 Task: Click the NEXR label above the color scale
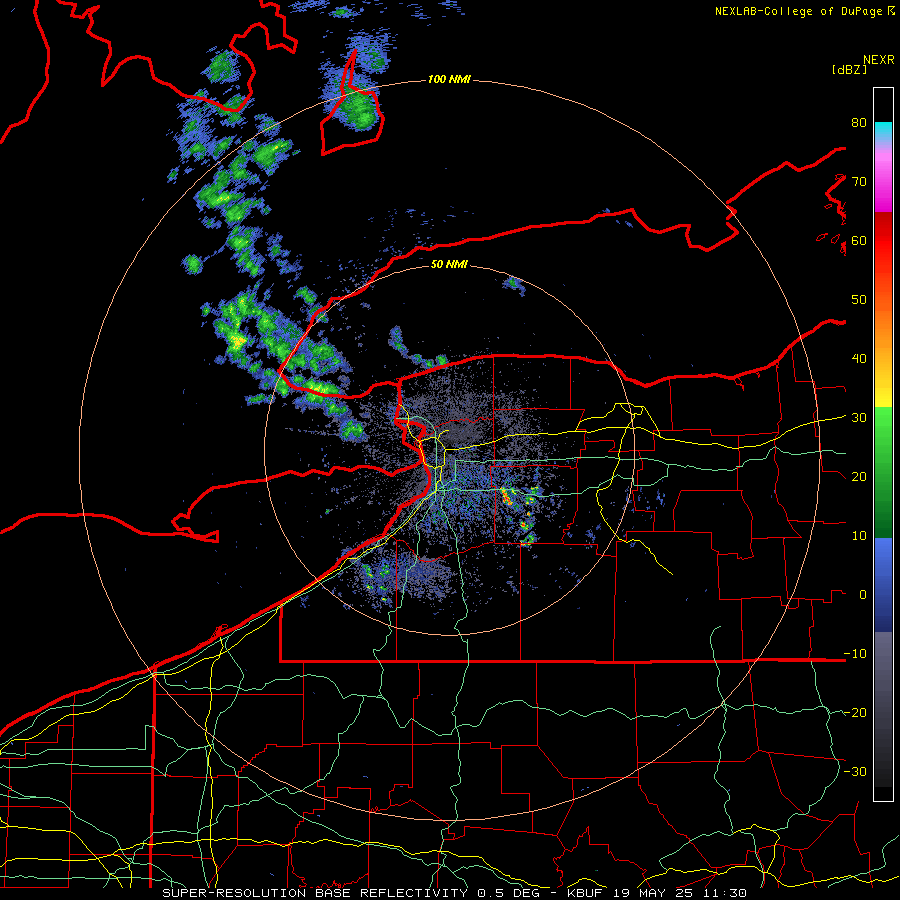click(879, 60)
